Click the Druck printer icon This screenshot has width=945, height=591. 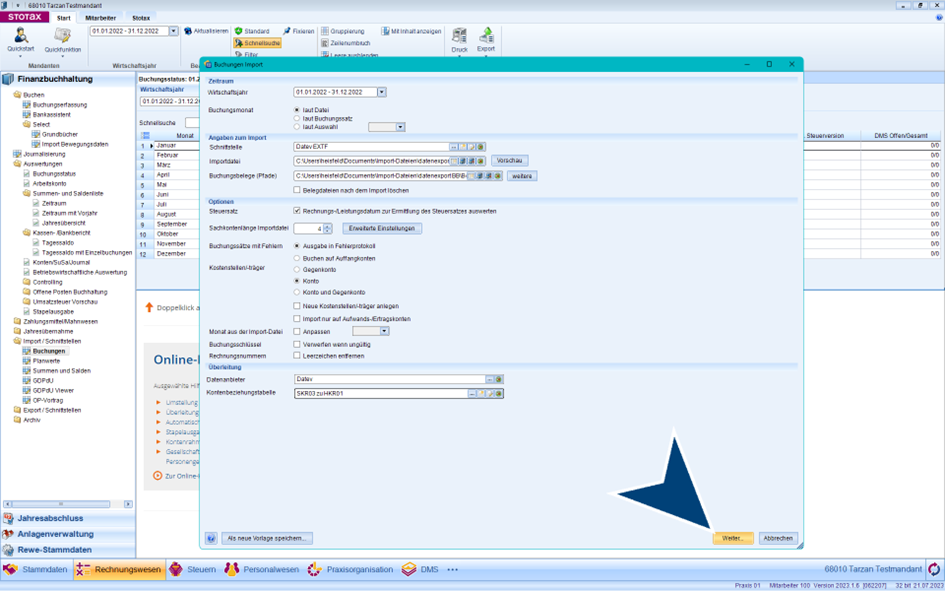point(459,36)
